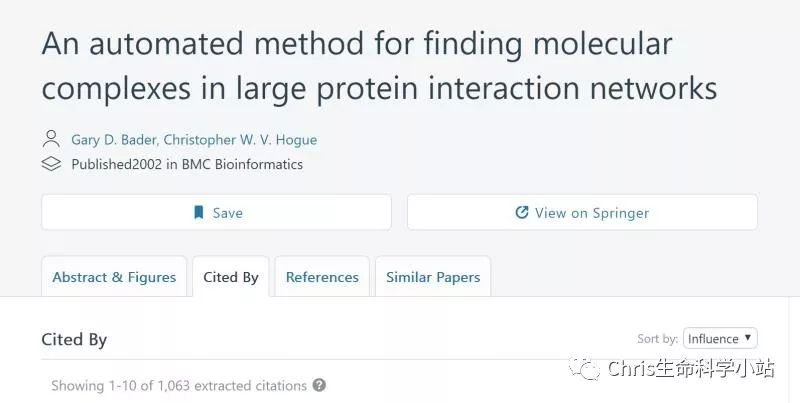Select the Cited By tab
The image size is (800, 403).
coord(231,277)
